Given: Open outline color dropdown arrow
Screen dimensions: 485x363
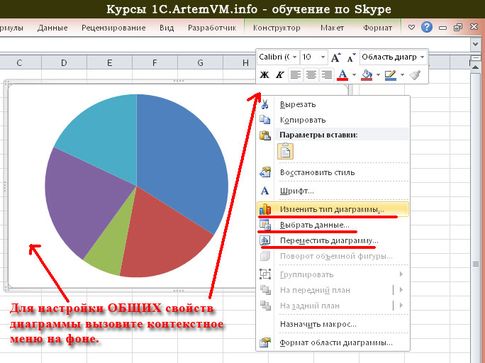Looking at the screenshot, I should (402, 75).
